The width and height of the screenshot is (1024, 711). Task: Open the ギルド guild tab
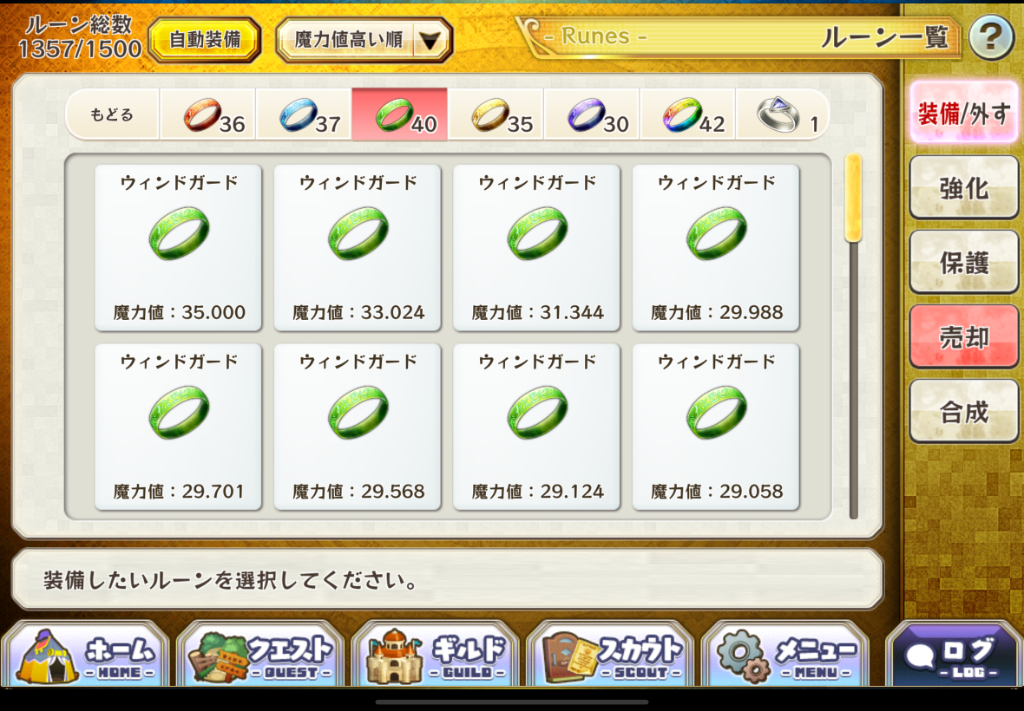pos(436,655)
